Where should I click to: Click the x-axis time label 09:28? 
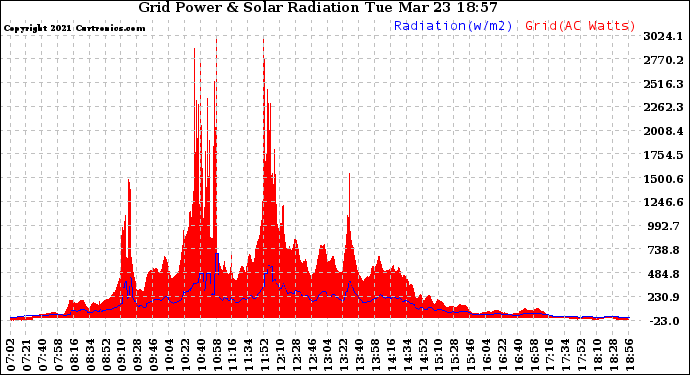pyautogui.click(x=138, y=355)
